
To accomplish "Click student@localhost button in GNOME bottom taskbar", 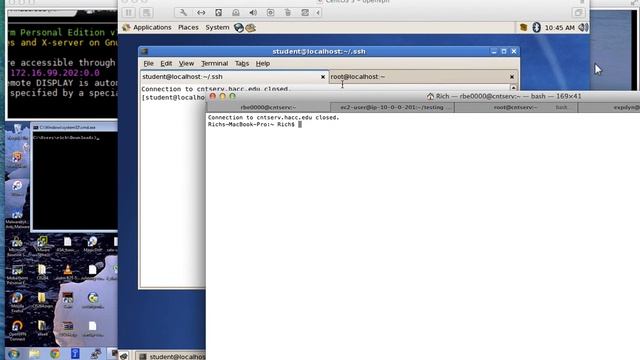I will [x=171, y=356].
